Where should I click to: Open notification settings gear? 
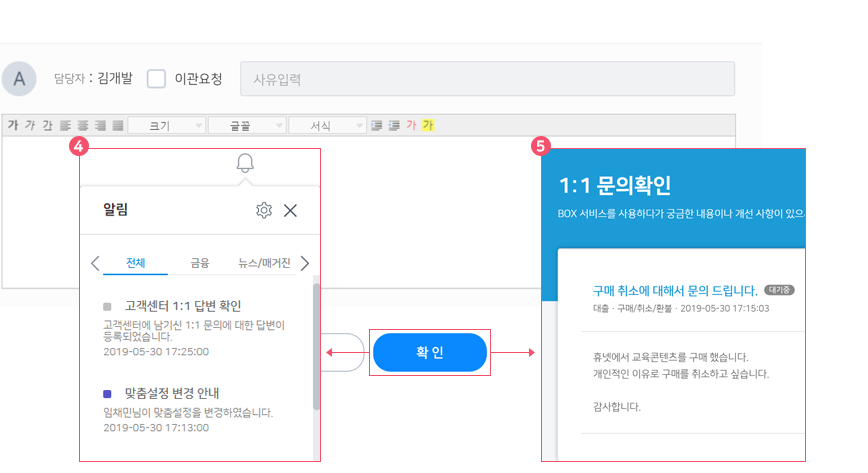264,210
